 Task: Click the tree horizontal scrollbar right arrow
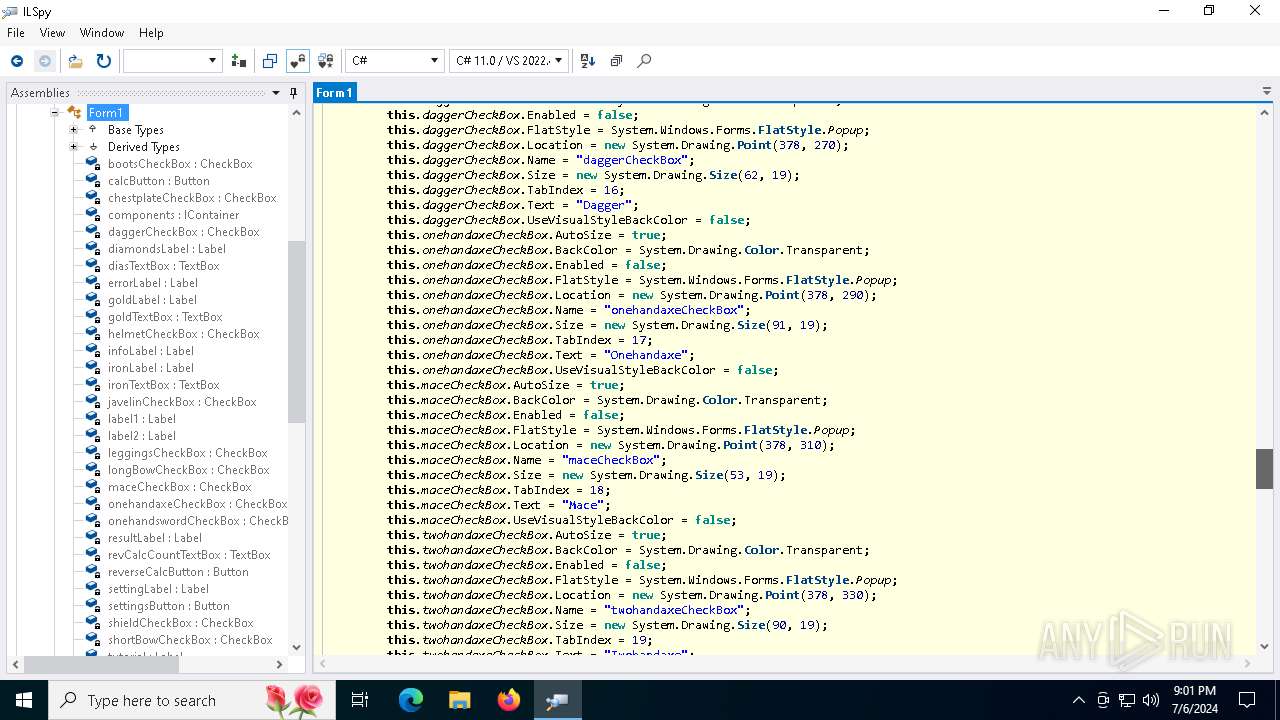point(279,664)
